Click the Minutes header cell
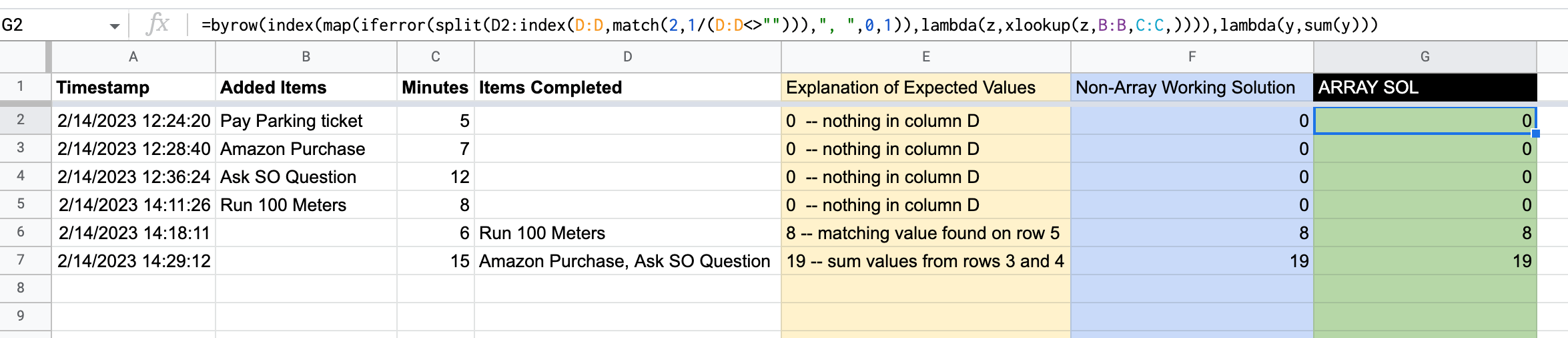Image resolution: width=1568 pixels, height=338 pixels. 436,88
